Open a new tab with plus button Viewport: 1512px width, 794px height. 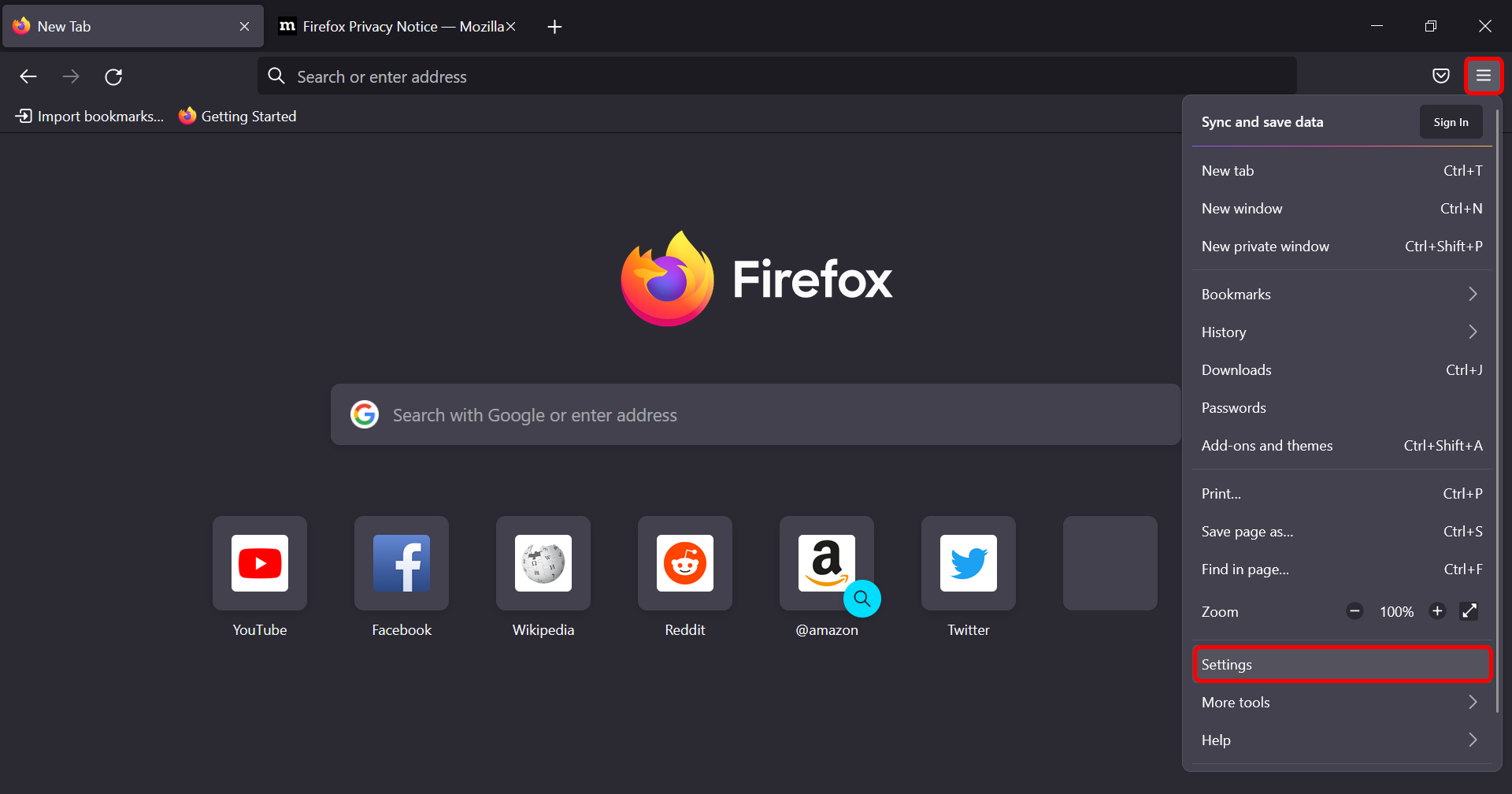pos(554,27)
